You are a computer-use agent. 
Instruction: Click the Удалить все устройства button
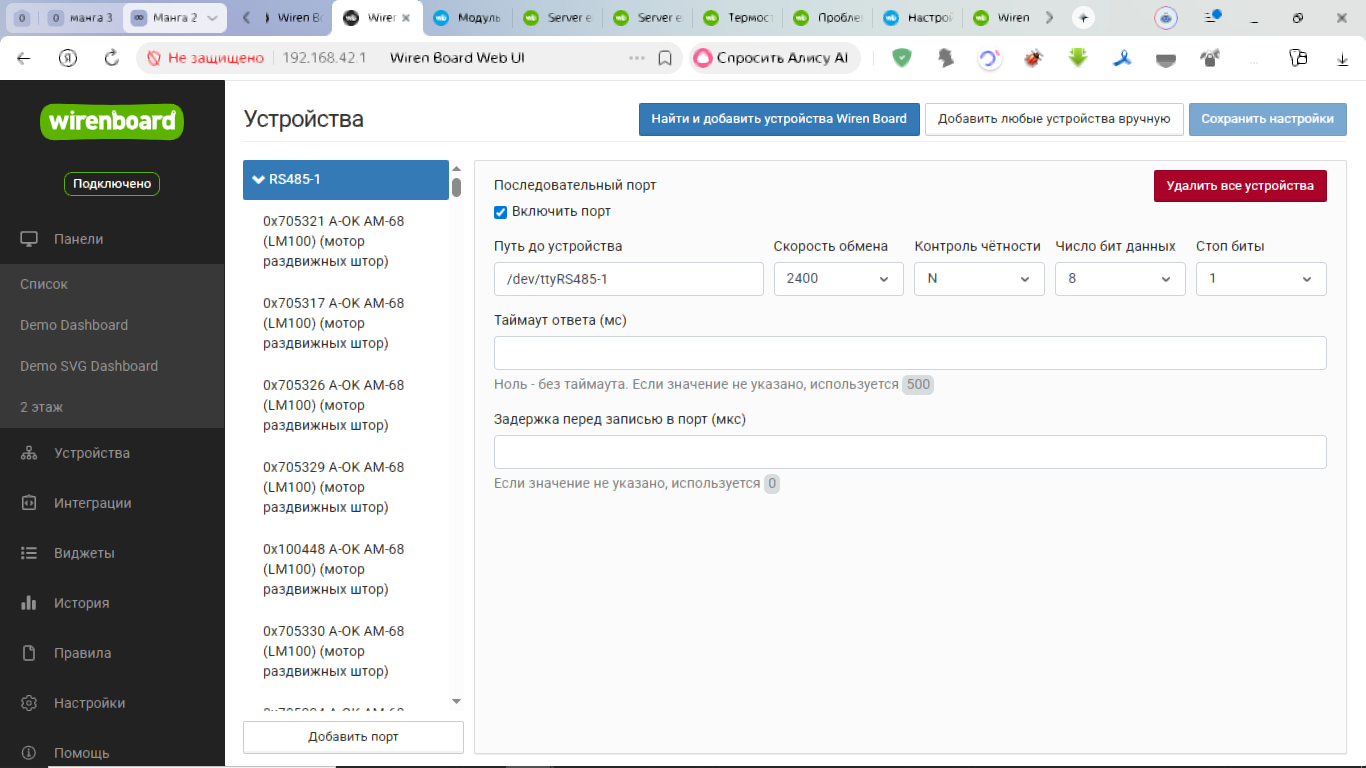pyautogui.click(x=1239, y=186)
